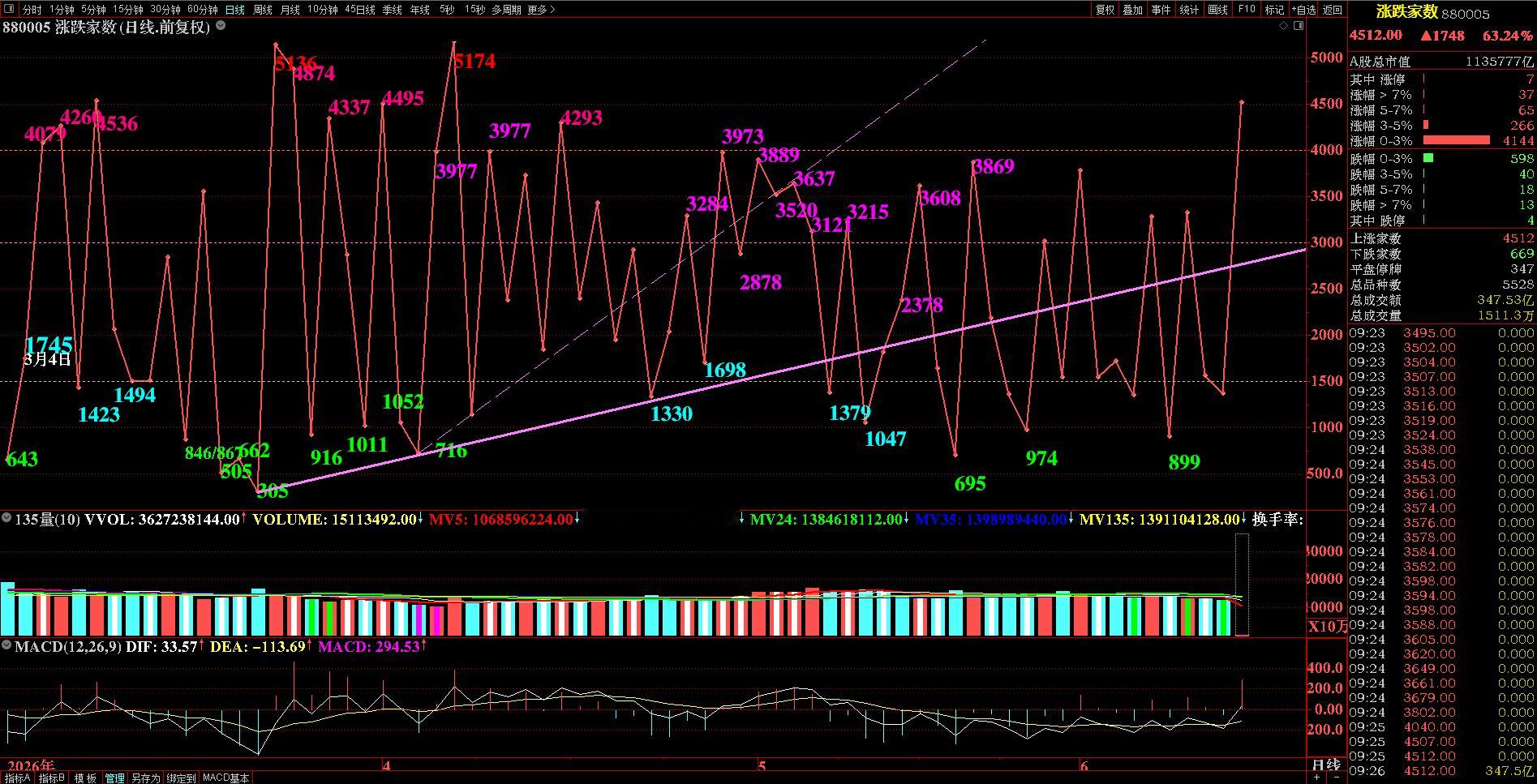Select the 15秒 period
Screen dimensions: 1537x784
(474, 10)
